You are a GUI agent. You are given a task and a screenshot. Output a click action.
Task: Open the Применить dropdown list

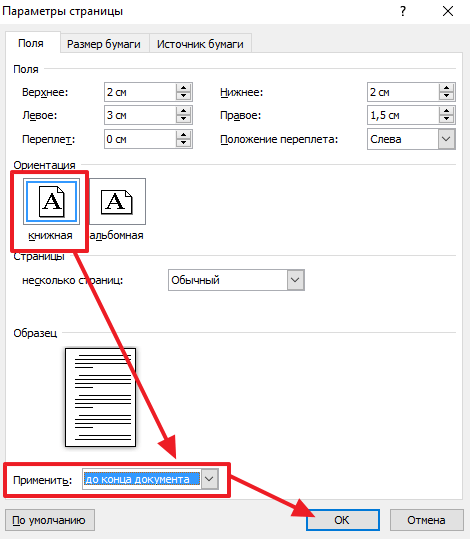pyautogui.click(x=209, y=479)
